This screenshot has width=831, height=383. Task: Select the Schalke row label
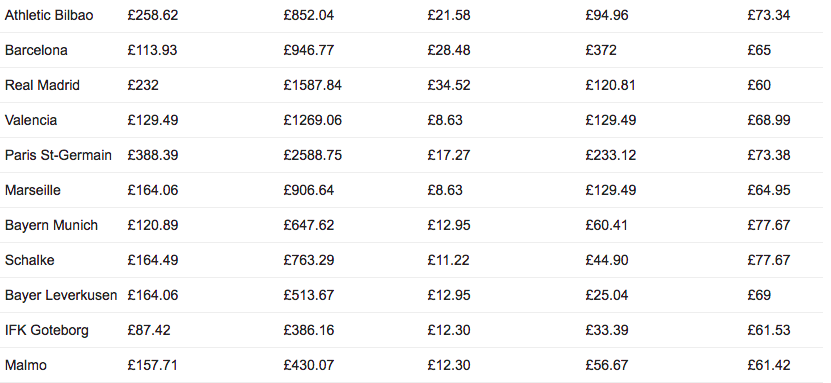(x=30, y=260)
